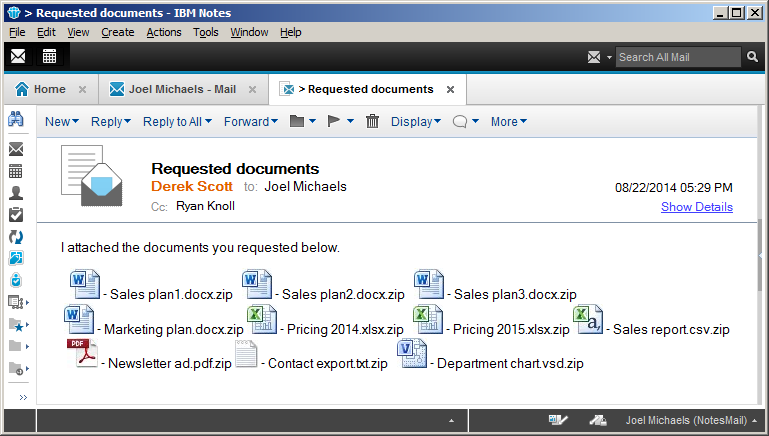
Task: Open contacts person icon in sidebar
Action: pos(16,193)
